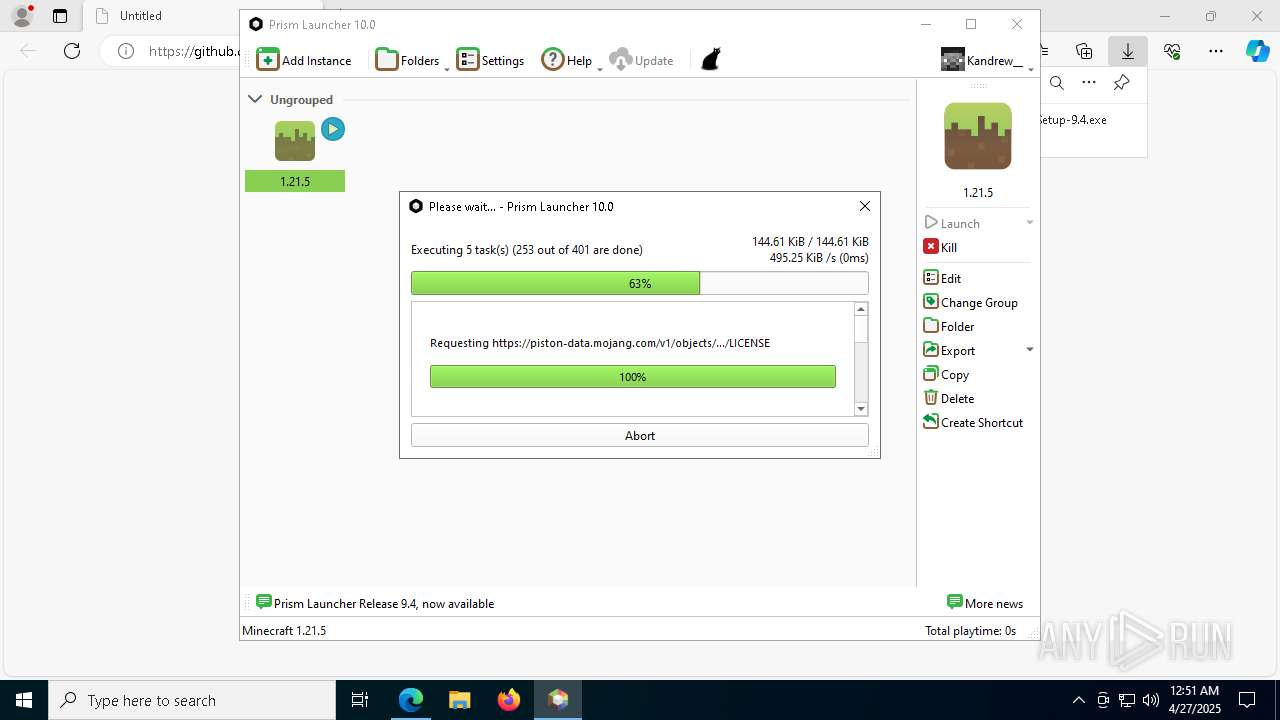
Task: Open the Kandrew__ account menu
Action: click(984, 60)
